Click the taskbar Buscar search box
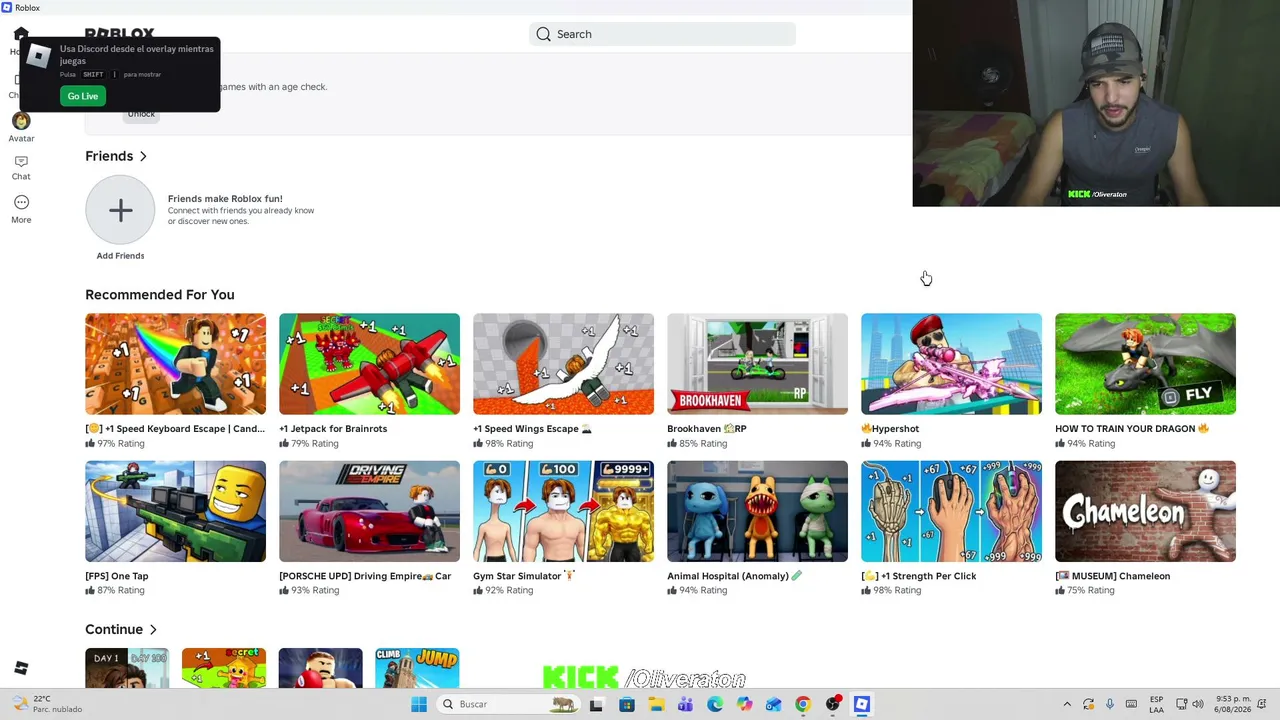1280x720 pixels. pos(508,704)
